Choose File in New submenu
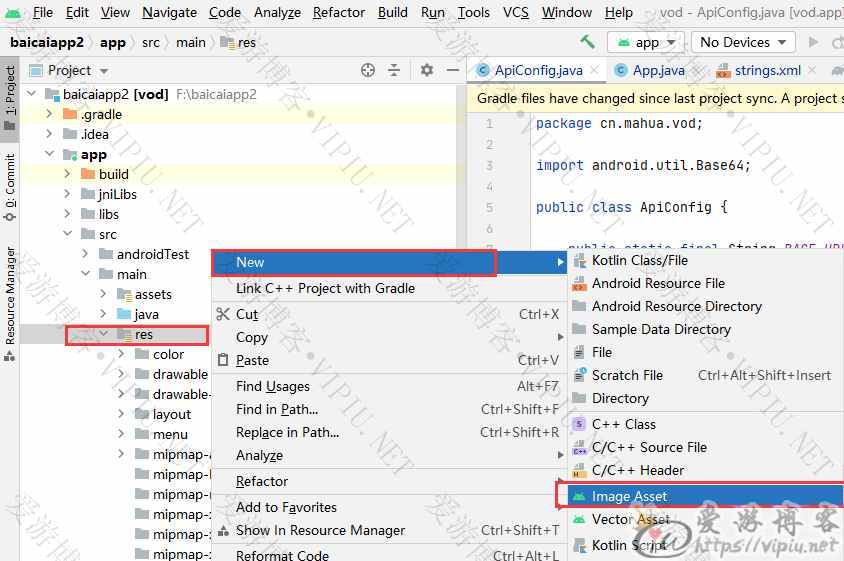The height and width of the screenshot is (561, 844). [705, 352]
